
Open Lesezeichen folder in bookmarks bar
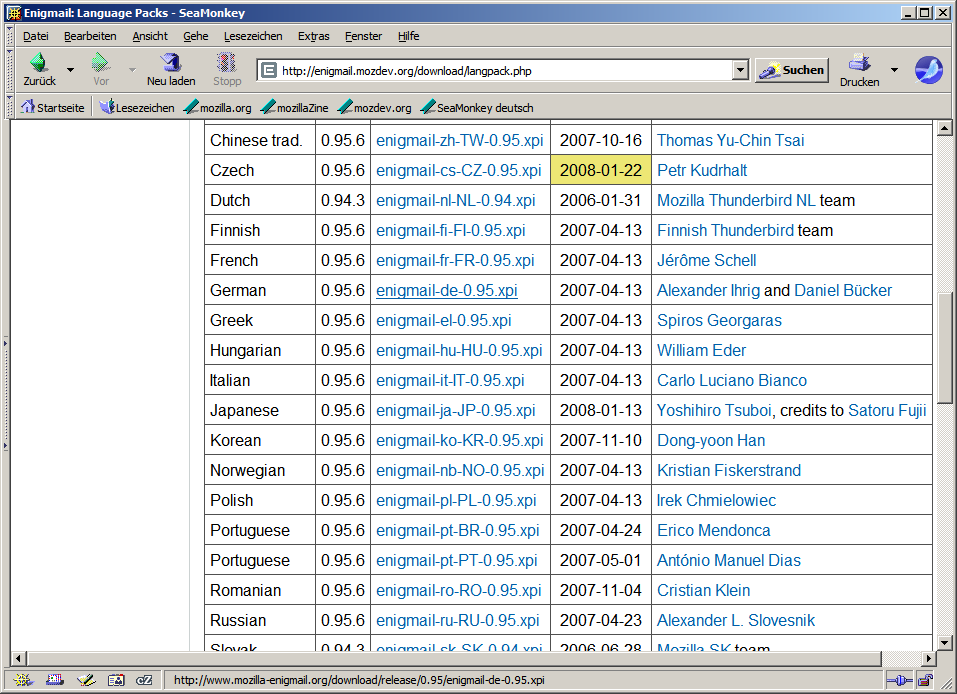coord(137,107)
